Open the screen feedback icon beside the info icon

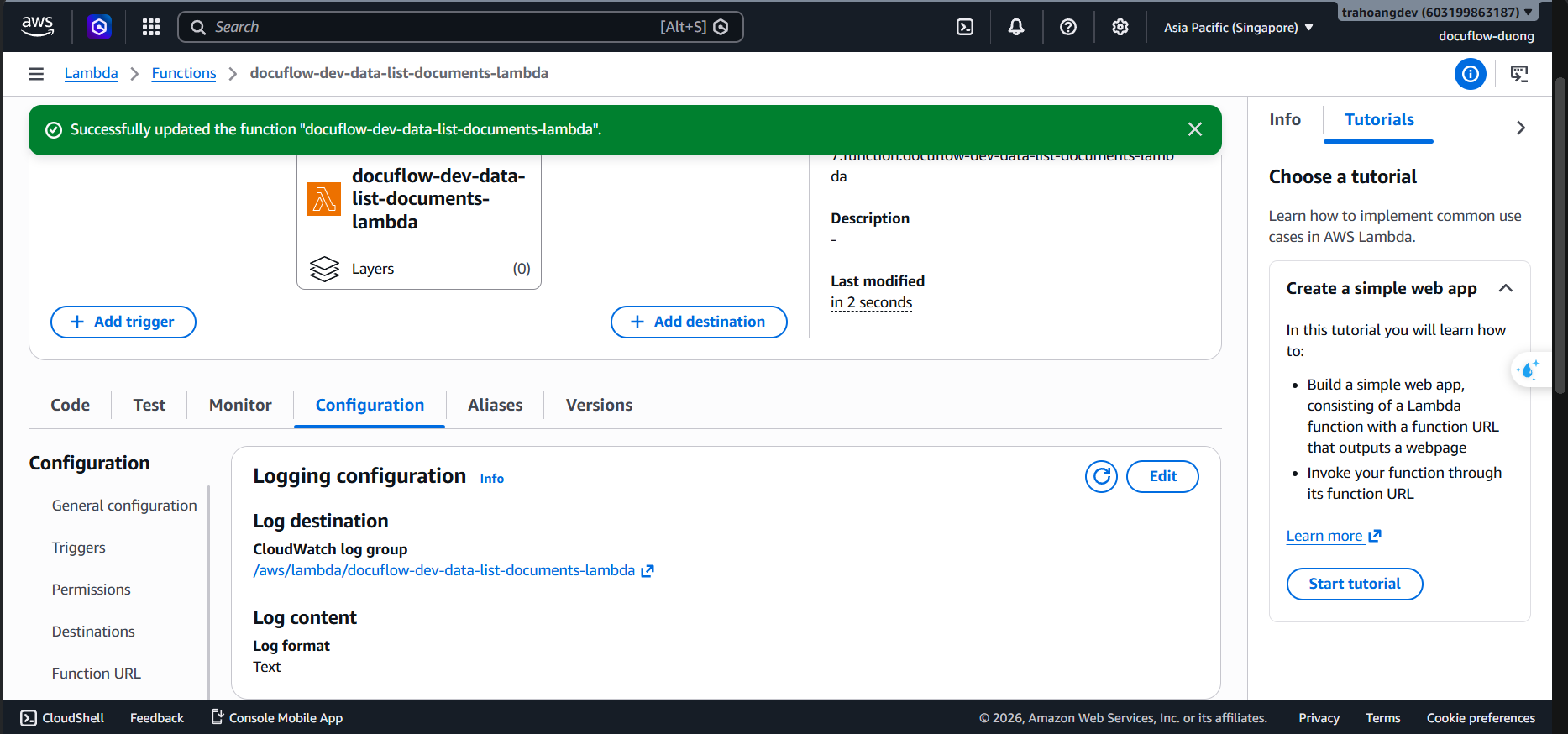pos(1519,74)
